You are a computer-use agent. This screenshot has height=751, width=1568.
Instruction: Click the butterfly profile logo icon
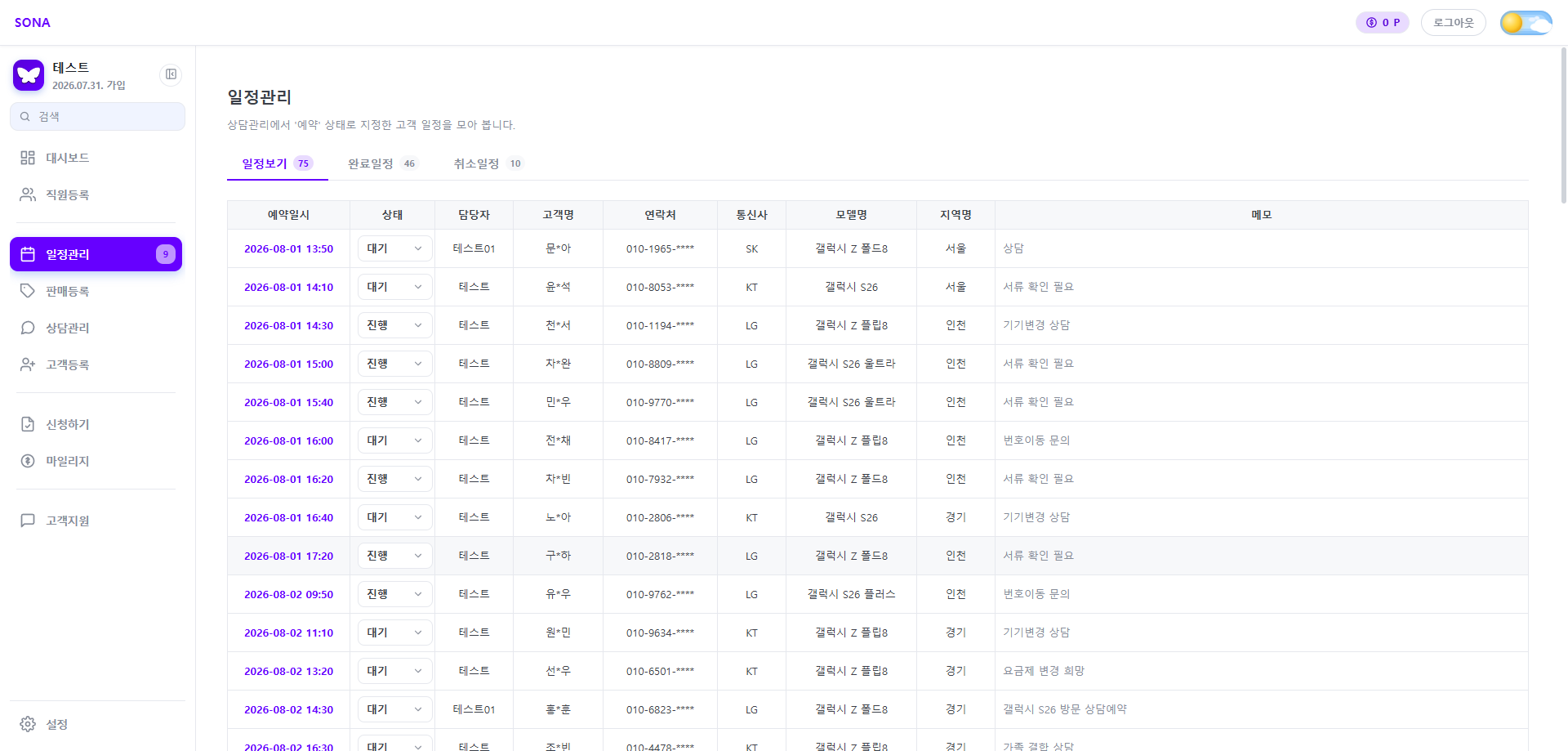[x=29, y=75]
